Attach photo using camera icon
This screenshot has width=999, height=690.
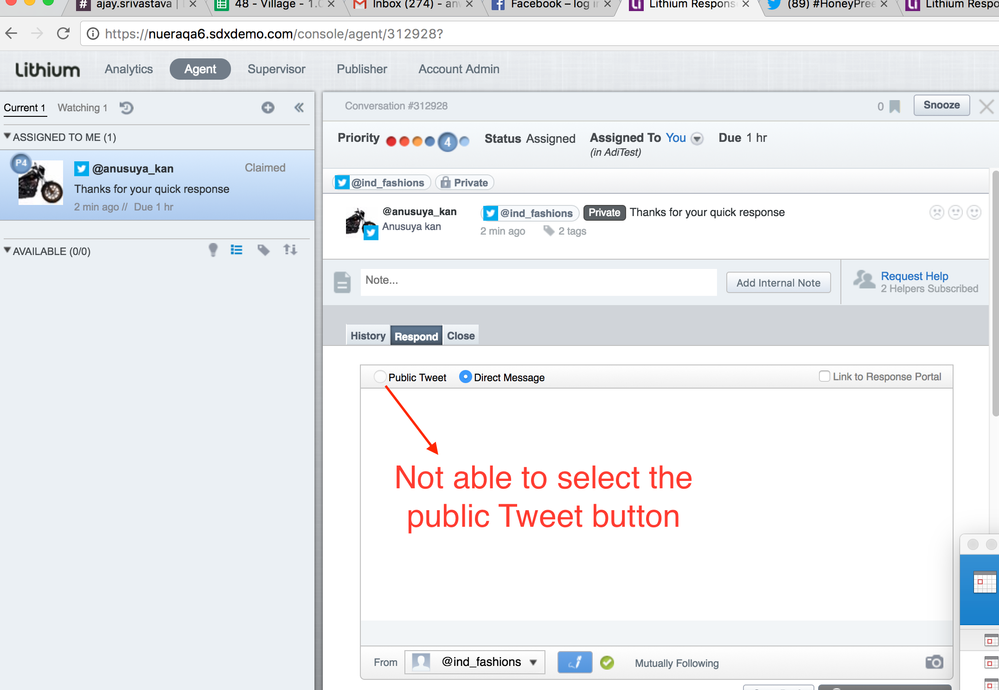tap(934, 662)
